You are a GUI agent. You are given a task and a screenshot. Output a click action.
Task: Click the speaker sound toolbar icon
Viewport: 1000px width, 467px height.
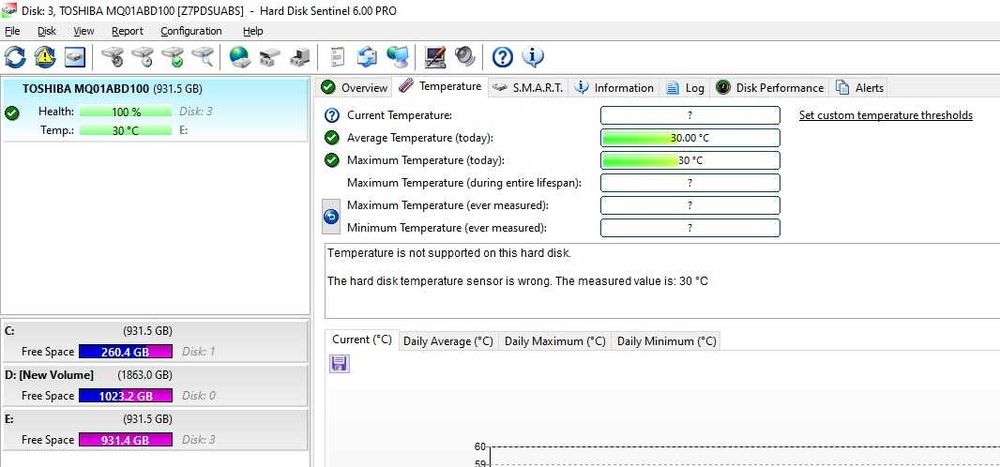pos(465,57)
